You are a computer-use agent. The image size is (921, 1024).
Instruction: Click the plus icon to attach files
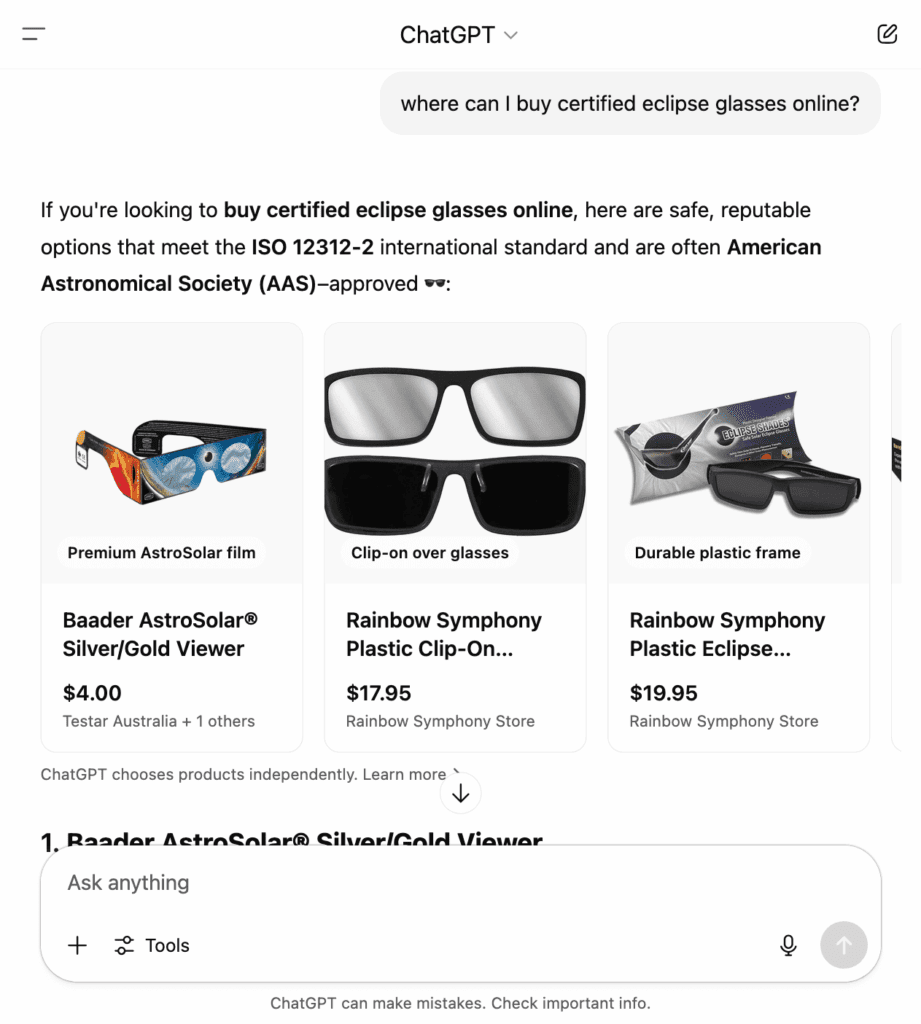76,945
